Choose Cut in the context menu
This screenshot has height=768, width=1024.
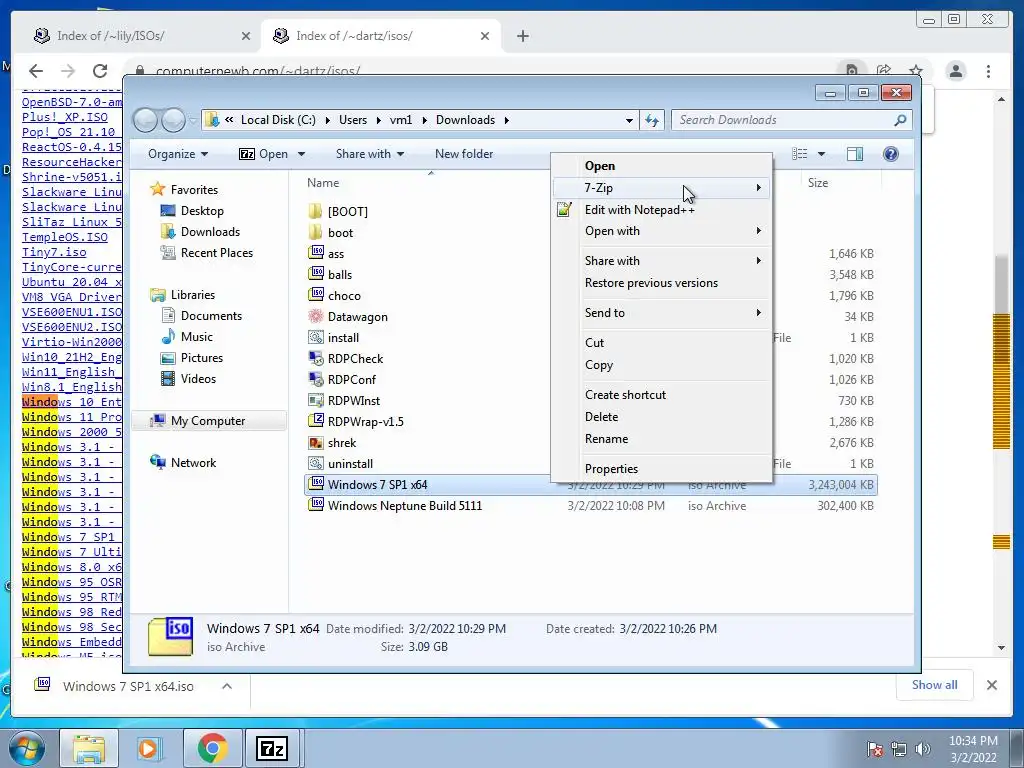(662, 343)
